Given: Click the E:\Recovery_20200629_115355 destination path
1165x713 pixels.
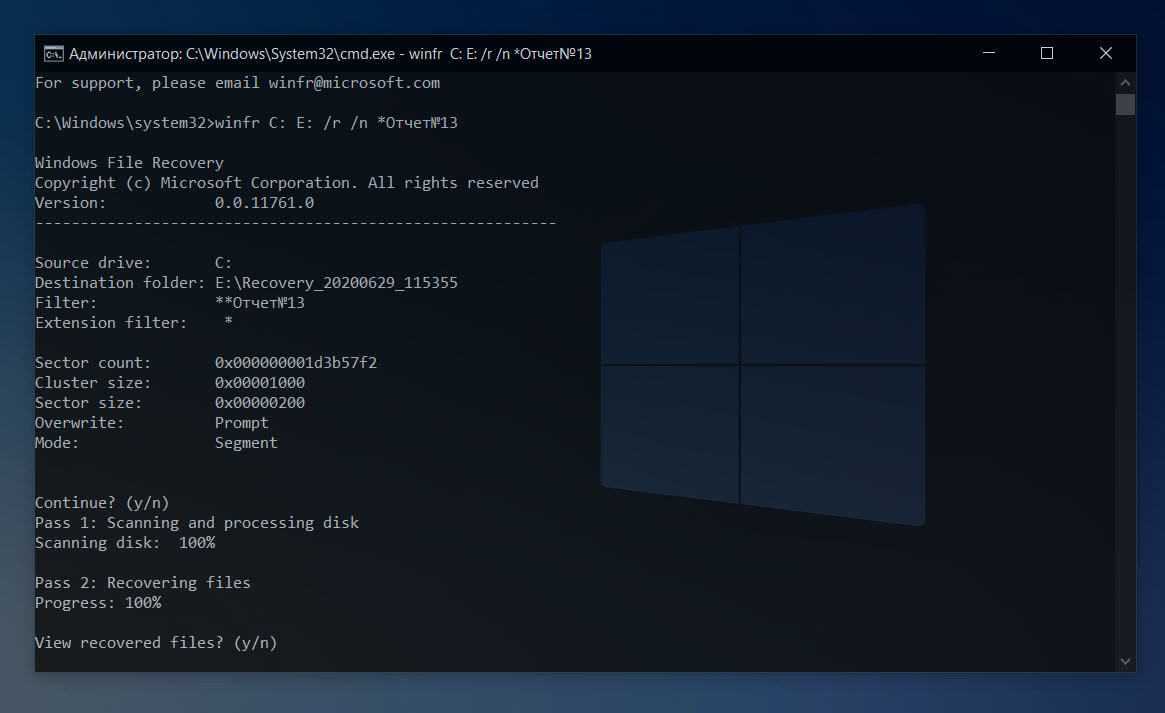Looking at the screenshot, I should tap(336, 283).
